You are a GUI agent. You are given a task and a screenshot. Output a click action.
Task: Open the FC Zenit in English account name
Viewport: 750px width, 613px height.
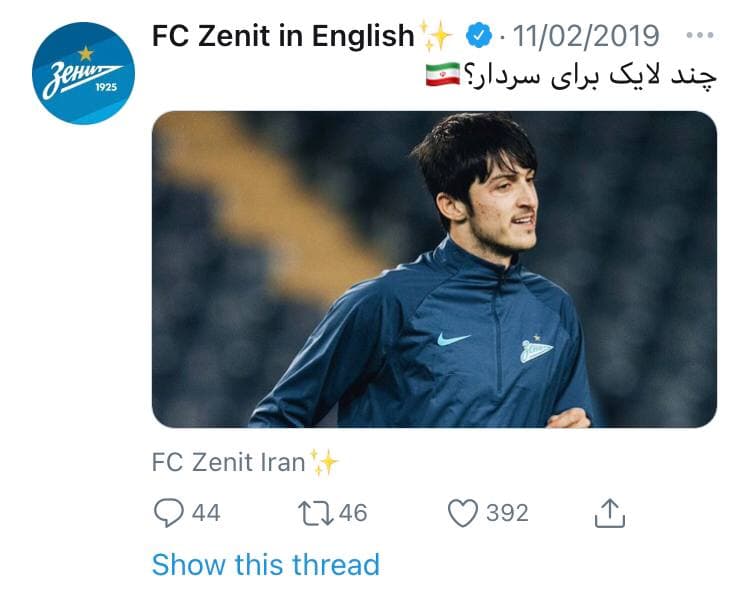(x=283, y=36)
